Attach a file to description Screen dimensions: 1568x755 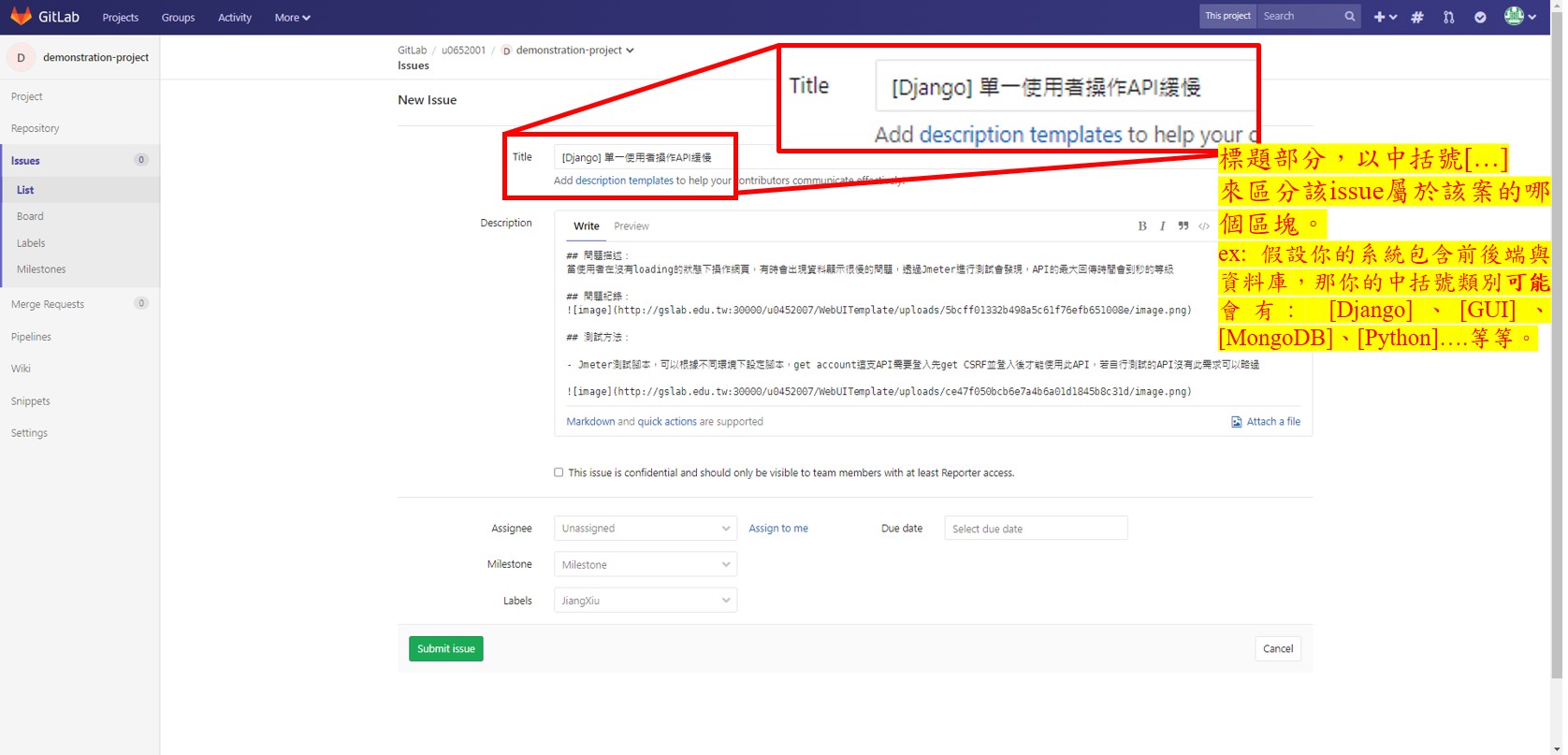point(1266,422)
